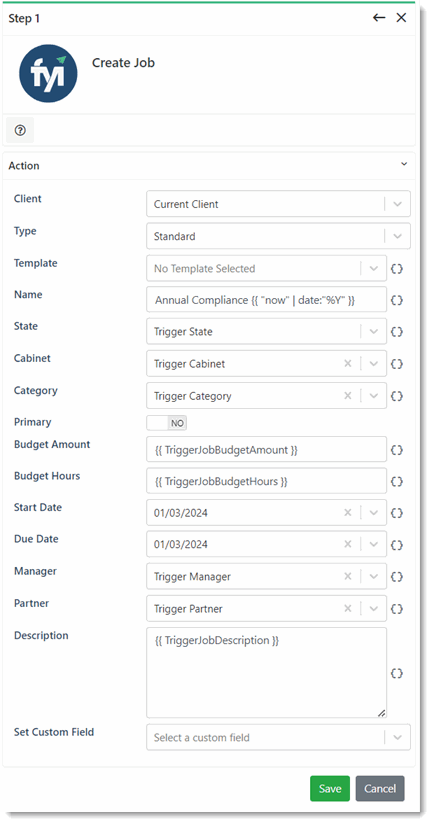
Task: Open merge field braces beside Due Date
Action: 397,545
